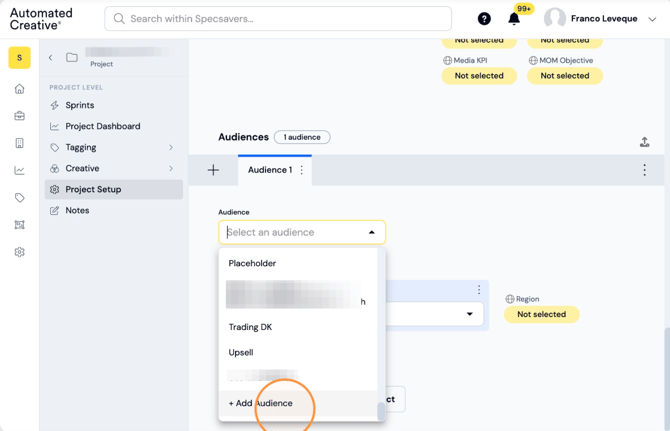
Task: Open Project Dashboard
Action: click(114, 126)
